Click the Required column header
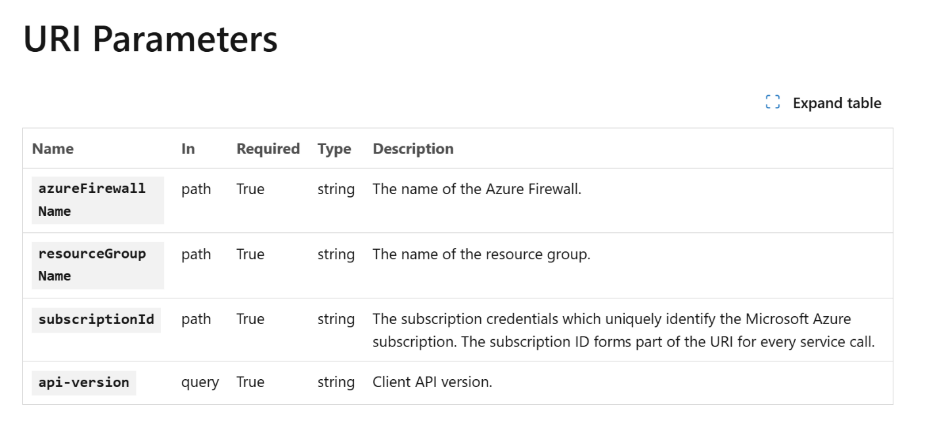The image size is (940, 431). pyautogui.click(x=268, y=149)
